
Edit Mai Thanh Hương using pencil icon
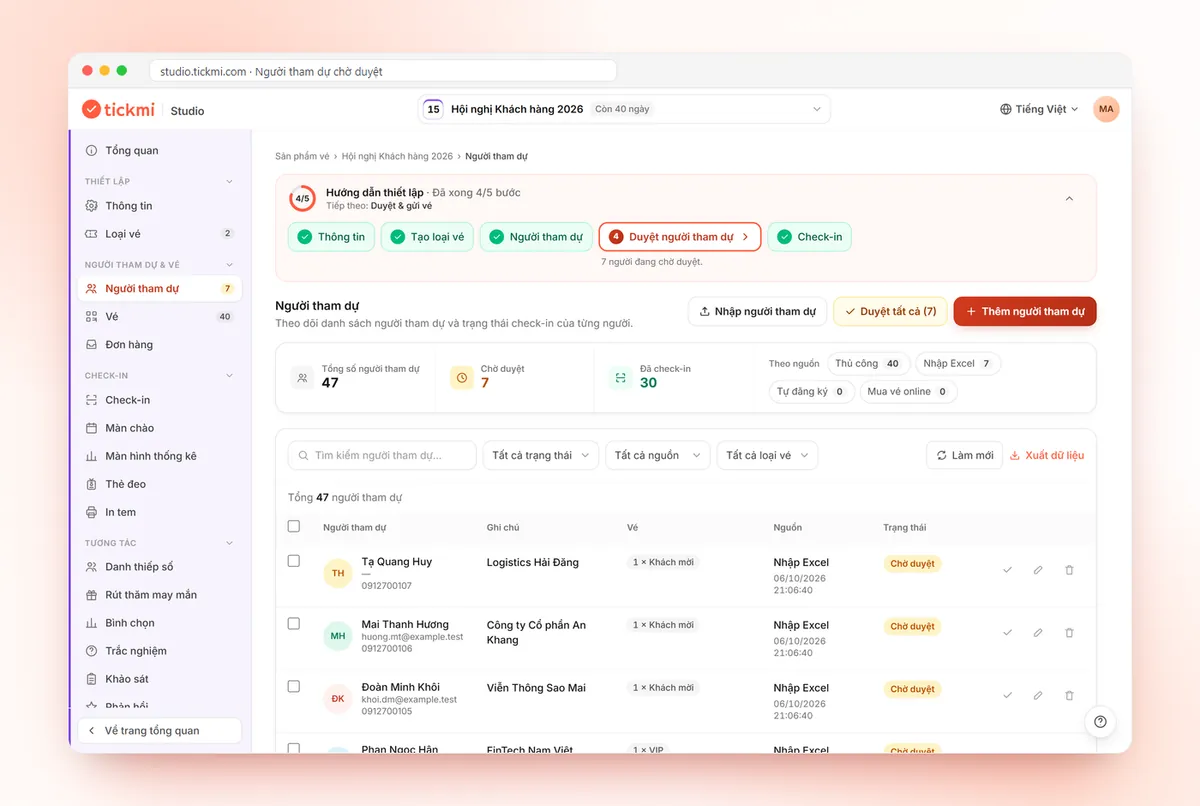[x=1038, y=633]
